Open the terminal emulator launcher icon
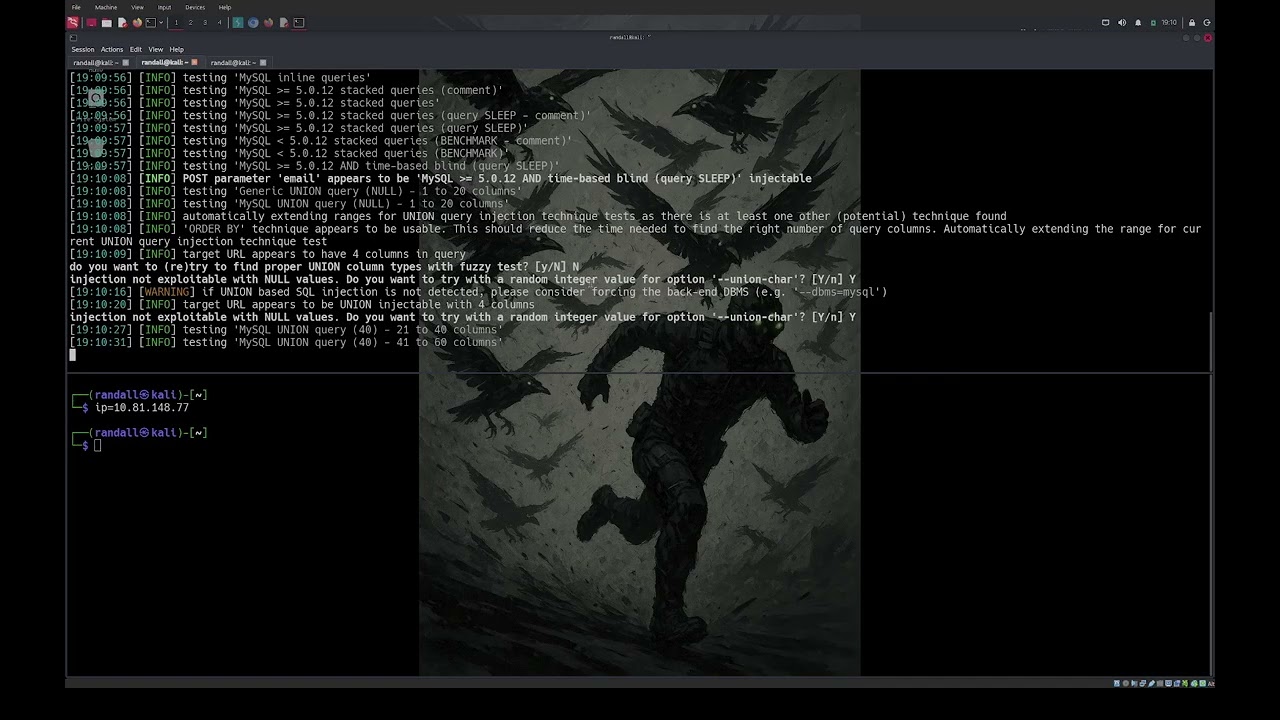The width and height of the screenshot is (1280, 720). [150, 22]
